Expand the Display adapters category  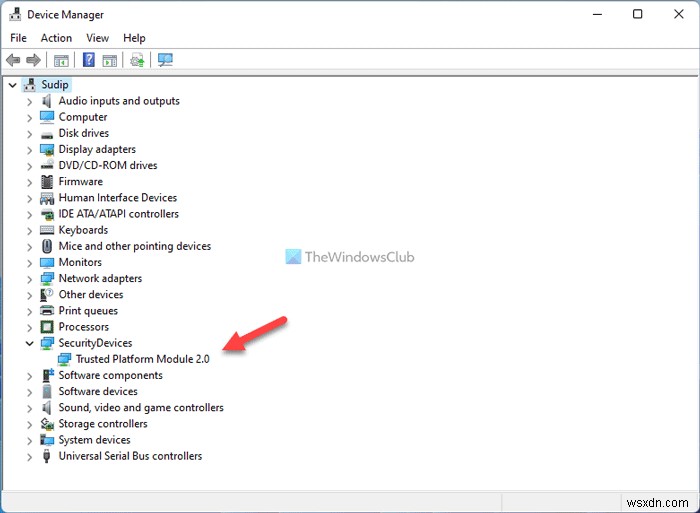click(29, 150)
